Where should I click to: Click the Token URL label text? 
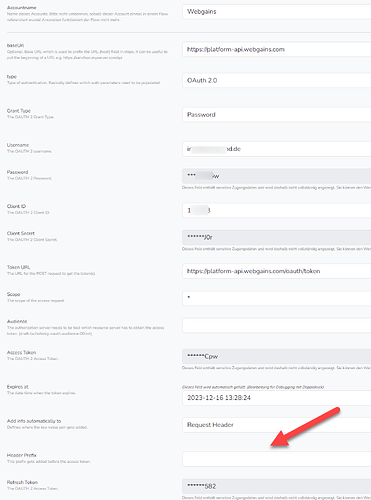click(x=18, y=267)
